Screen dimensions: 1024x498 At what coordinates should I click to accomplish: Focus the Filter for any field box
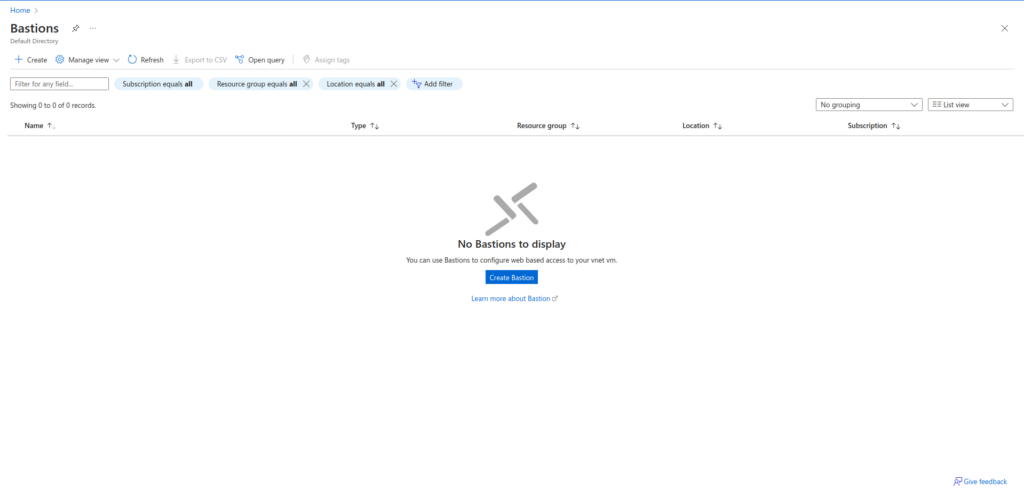pyautogui.click(x=59, y=84)
